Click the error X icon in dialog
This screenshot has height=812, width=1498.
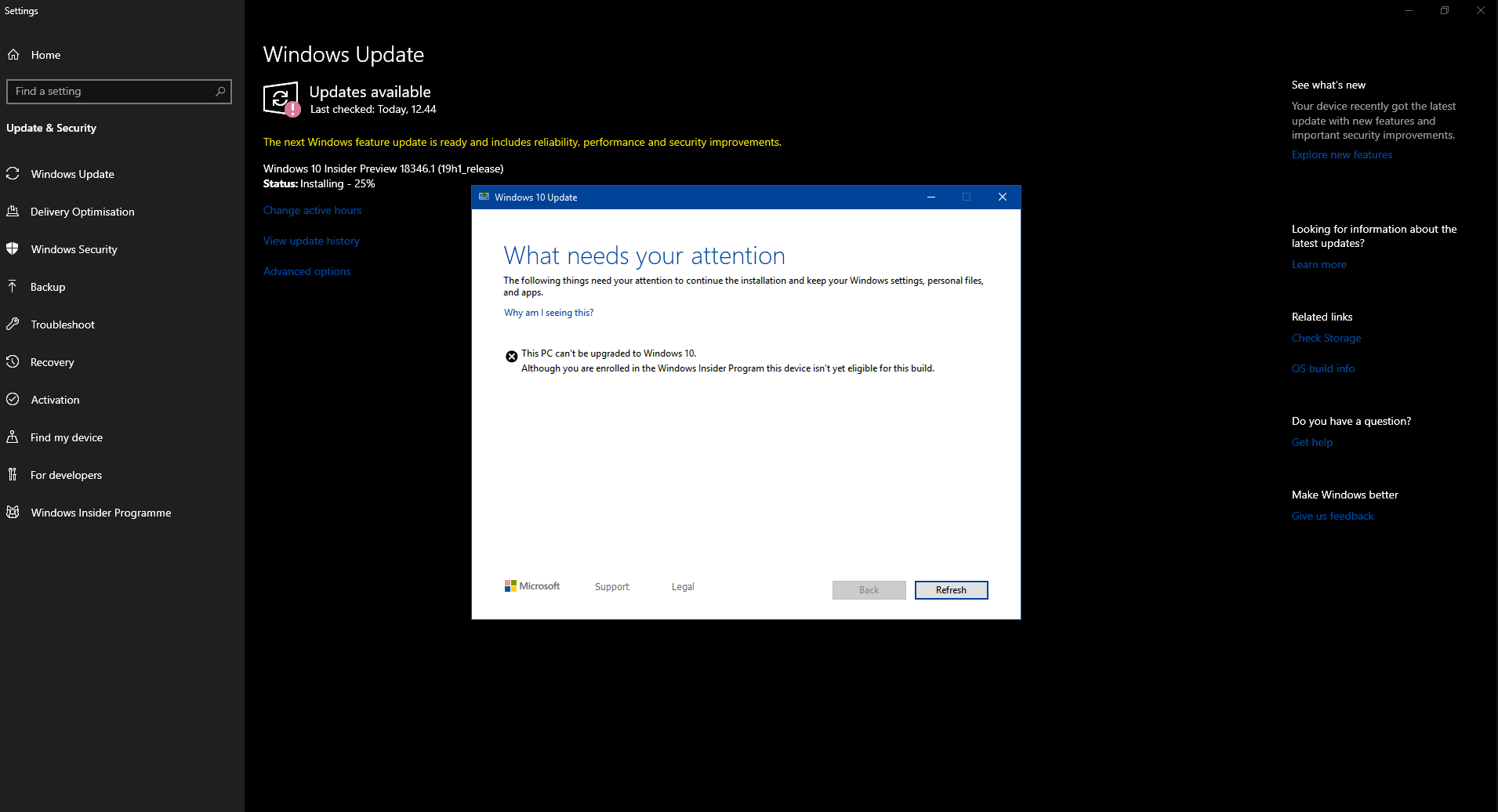point(511,357)
